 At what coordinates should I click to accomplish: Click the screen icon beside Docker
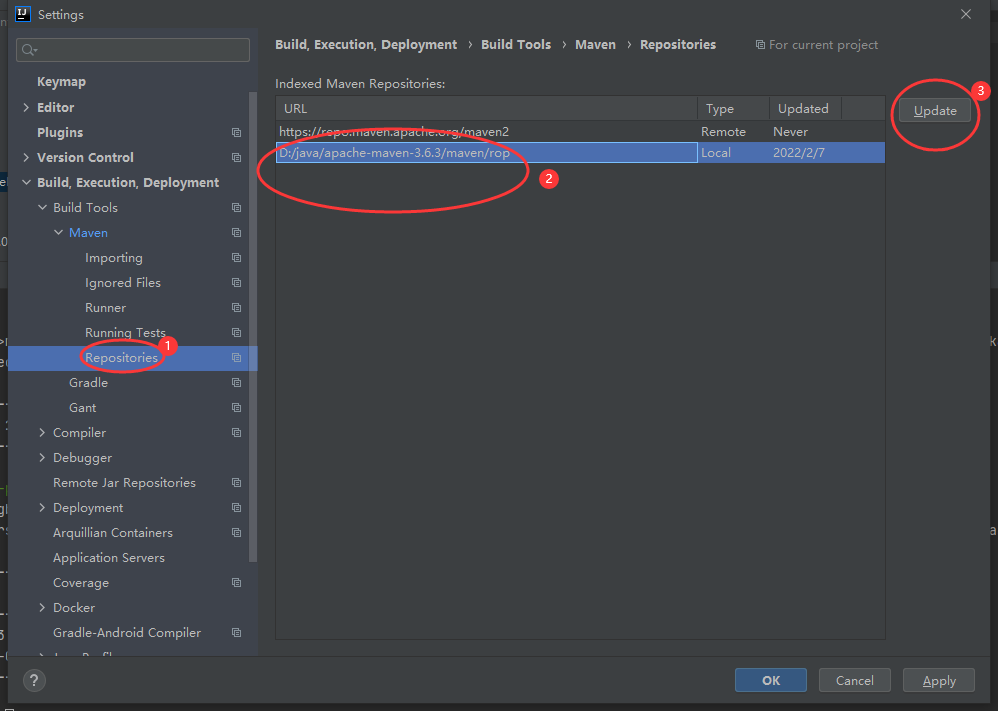click(236, 607)
